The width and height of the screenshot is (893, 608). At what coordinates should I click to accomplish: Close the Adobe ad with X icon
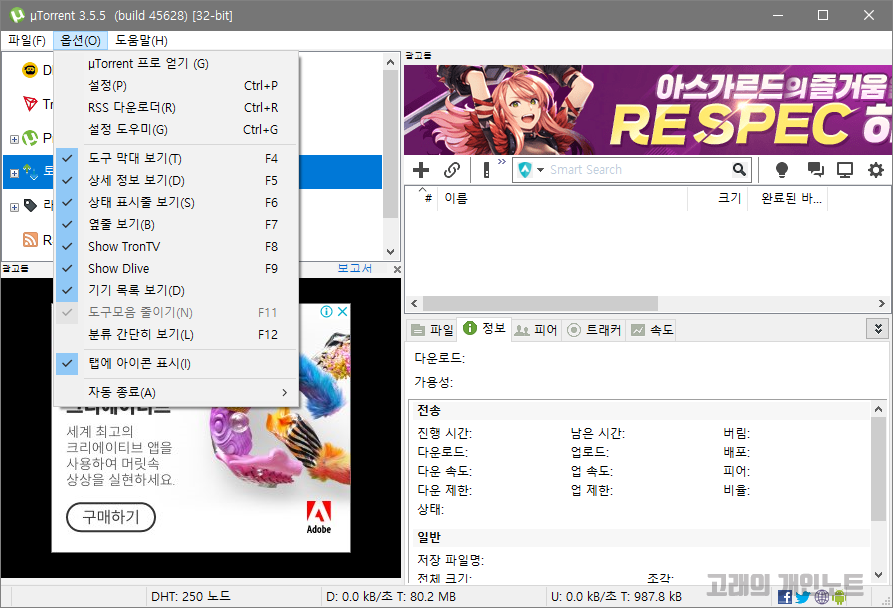[x=342, y=311]
